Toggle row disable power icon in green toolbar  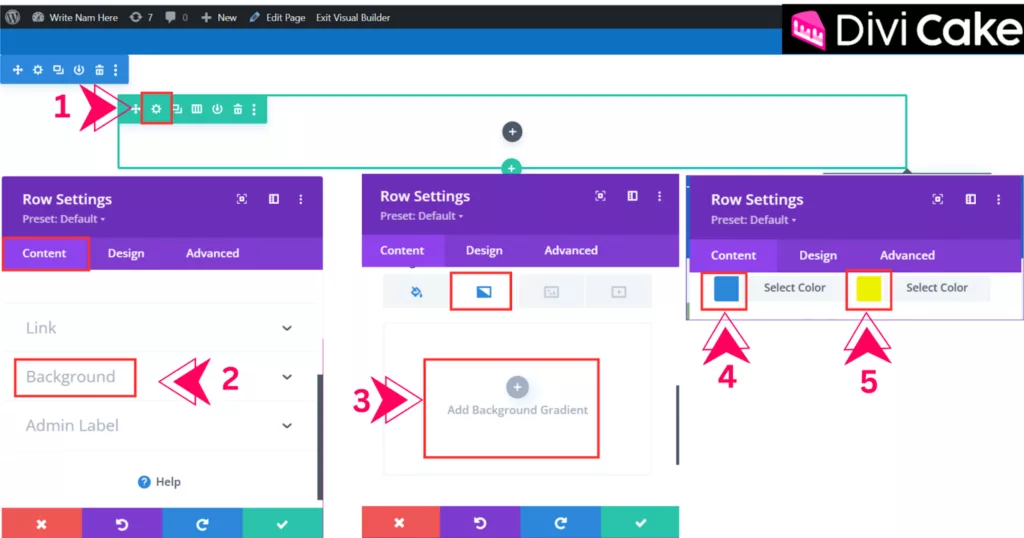click(x=217, y=109)
